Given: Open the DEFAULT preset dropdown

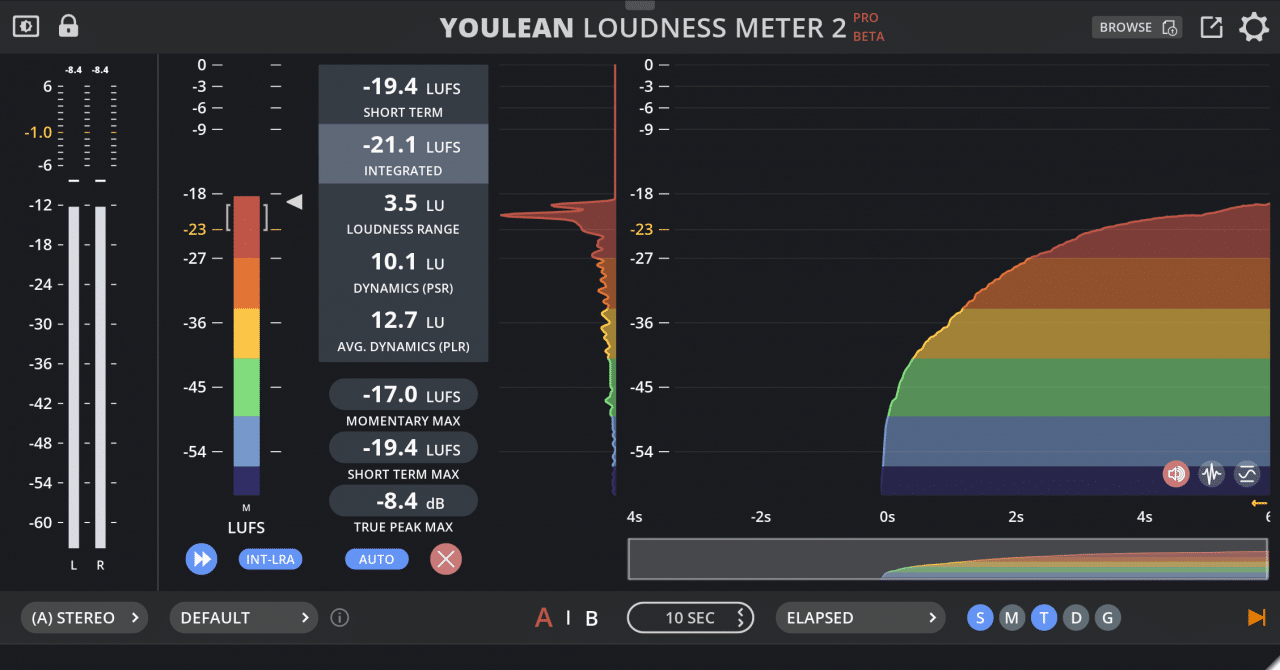Looking at the screenshot, I should click(243, 617).
